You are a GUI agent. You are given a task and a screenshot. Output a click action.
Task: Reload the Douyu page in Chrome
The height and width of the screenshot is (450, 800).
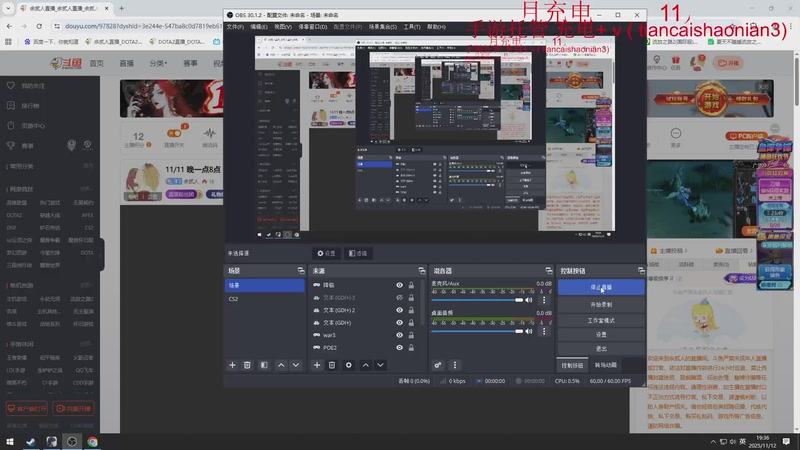point(39,26)
